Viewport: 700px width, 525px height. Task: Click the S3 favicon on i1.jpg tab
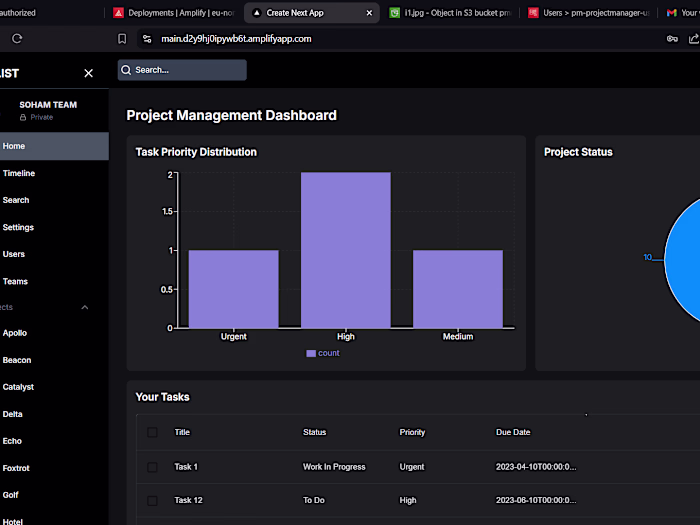tap(394, 13)
